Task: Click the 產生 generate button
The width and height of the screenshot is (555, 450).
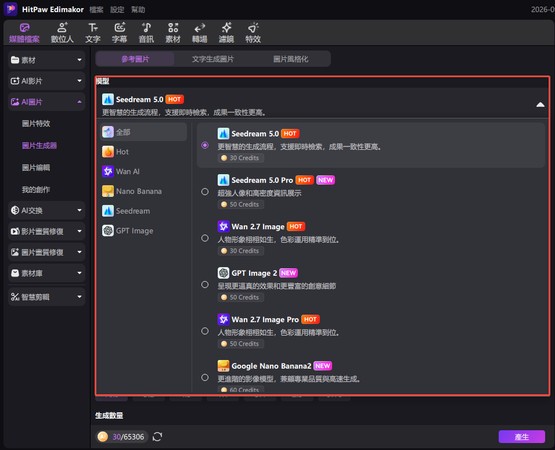Action: (x=522, y=437)
